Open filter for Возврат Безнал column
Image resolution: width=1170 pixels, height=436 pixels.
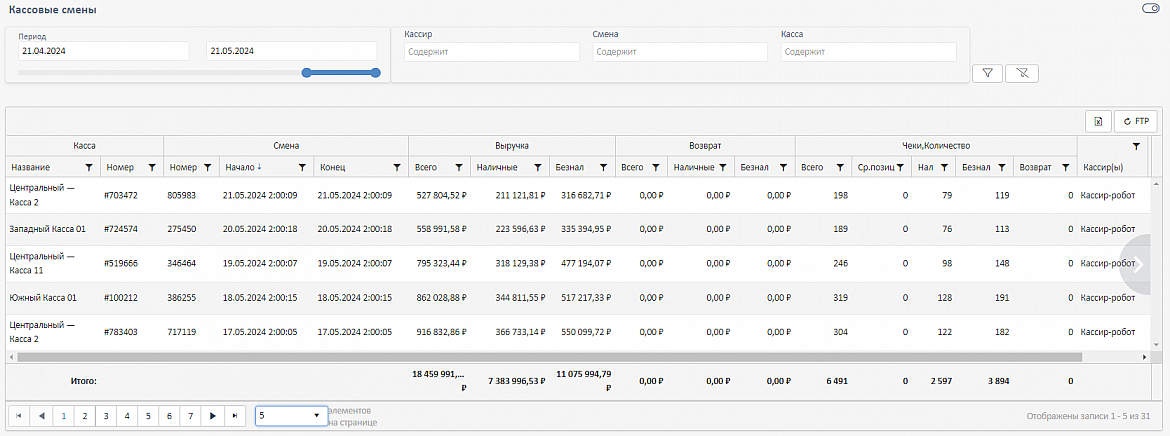[783, 168]
